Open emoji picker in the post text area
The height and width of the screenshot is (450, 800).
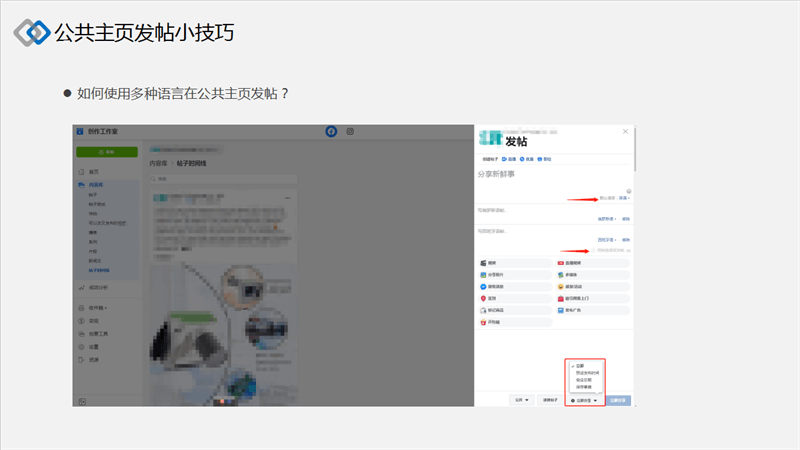(x=629, y=191)
